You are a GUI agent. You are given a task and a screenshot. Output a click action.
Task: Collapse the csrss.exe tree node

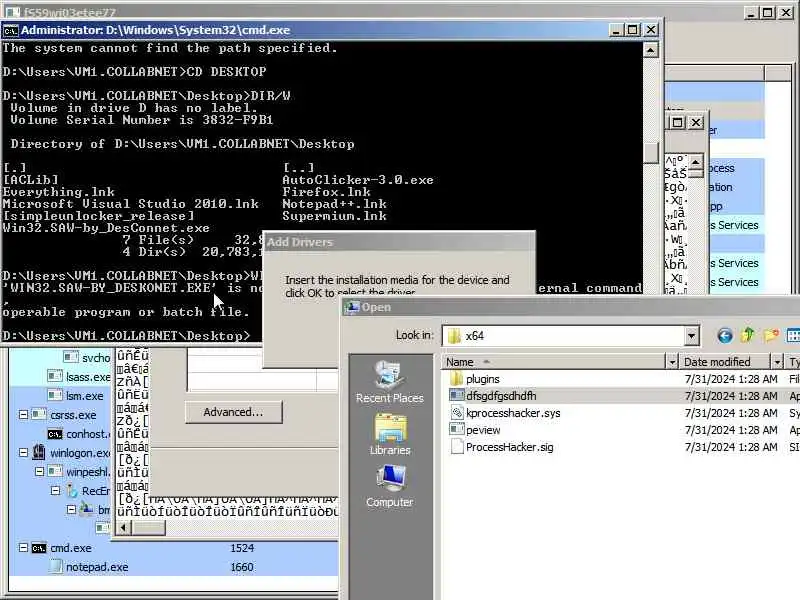23,415
